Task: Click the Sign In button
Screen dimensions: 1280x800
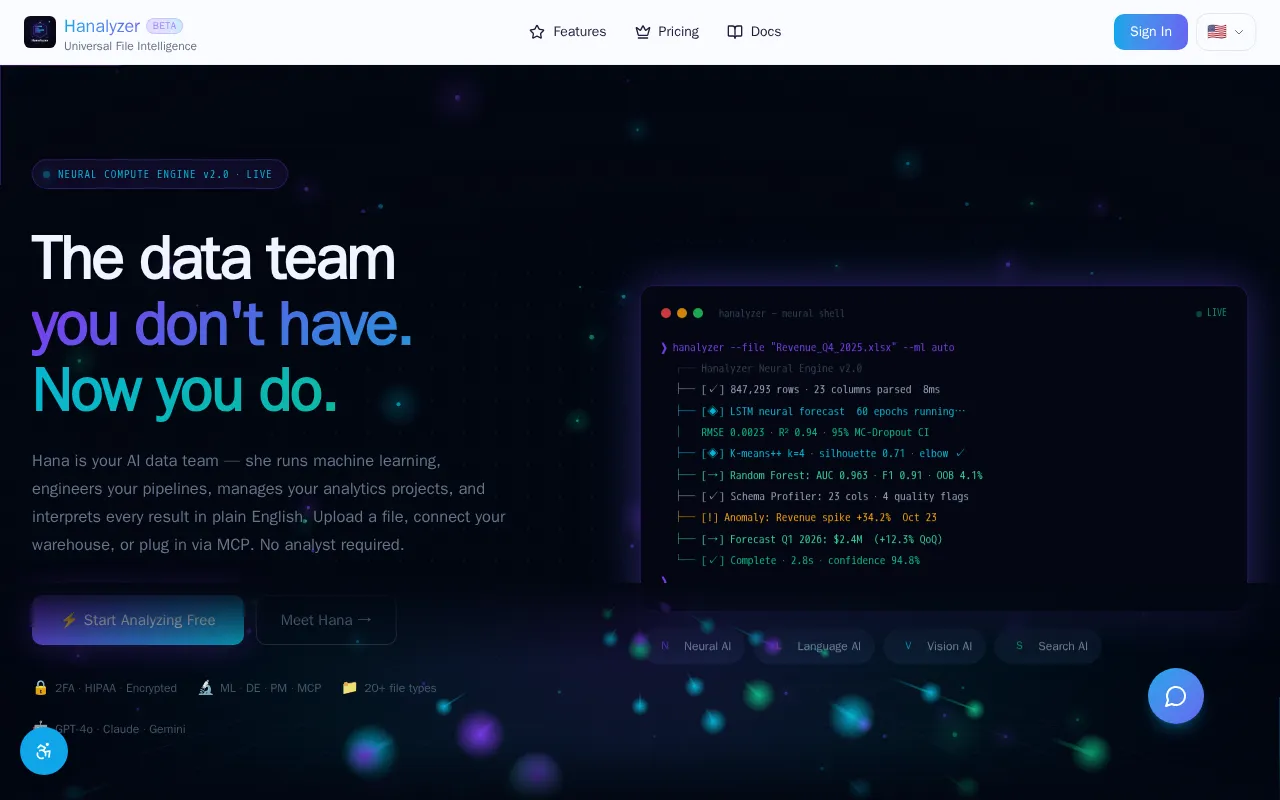Action: (1151, 32)
